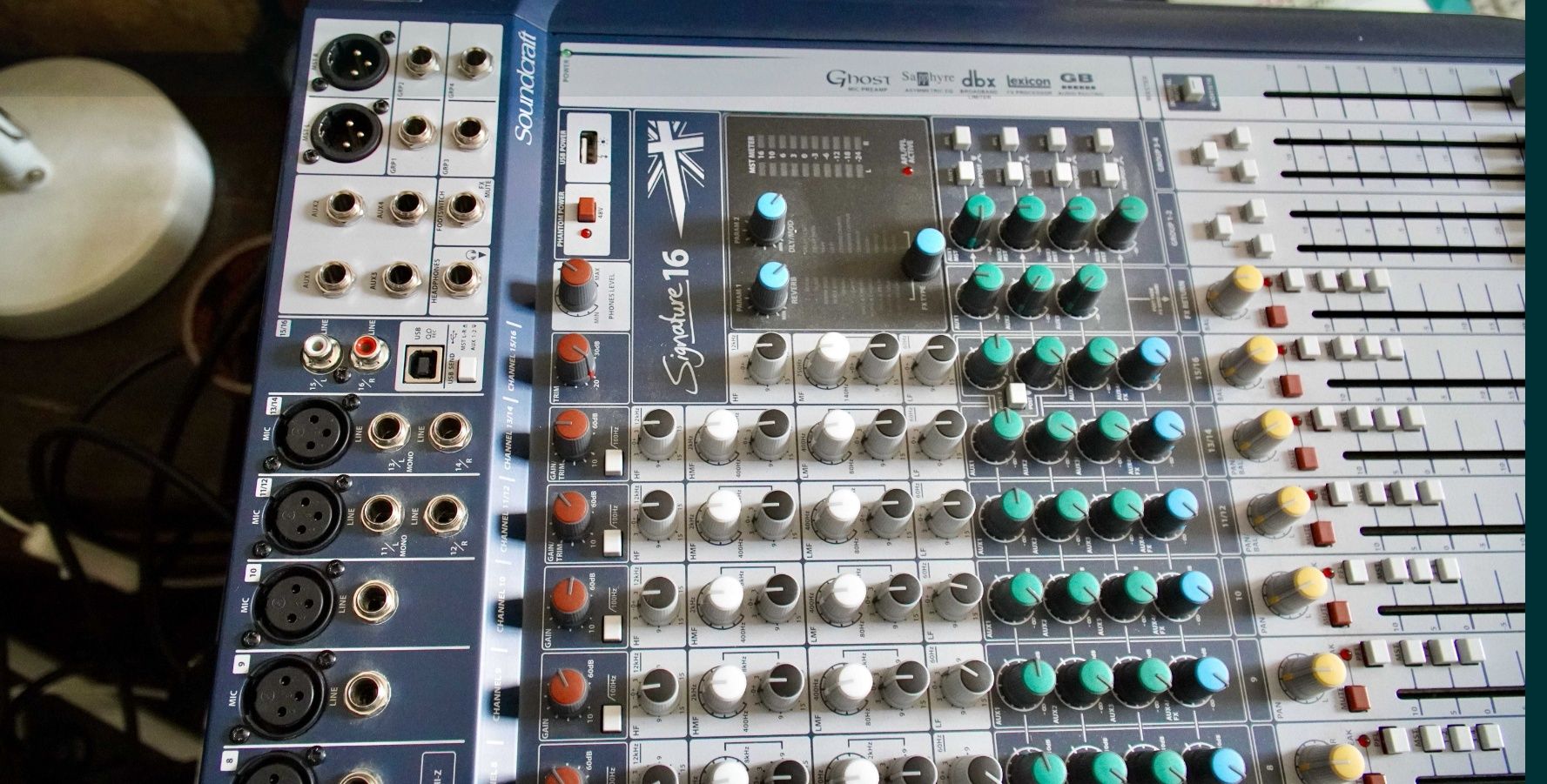Click the AUX2 output jack

click(346, 207)
